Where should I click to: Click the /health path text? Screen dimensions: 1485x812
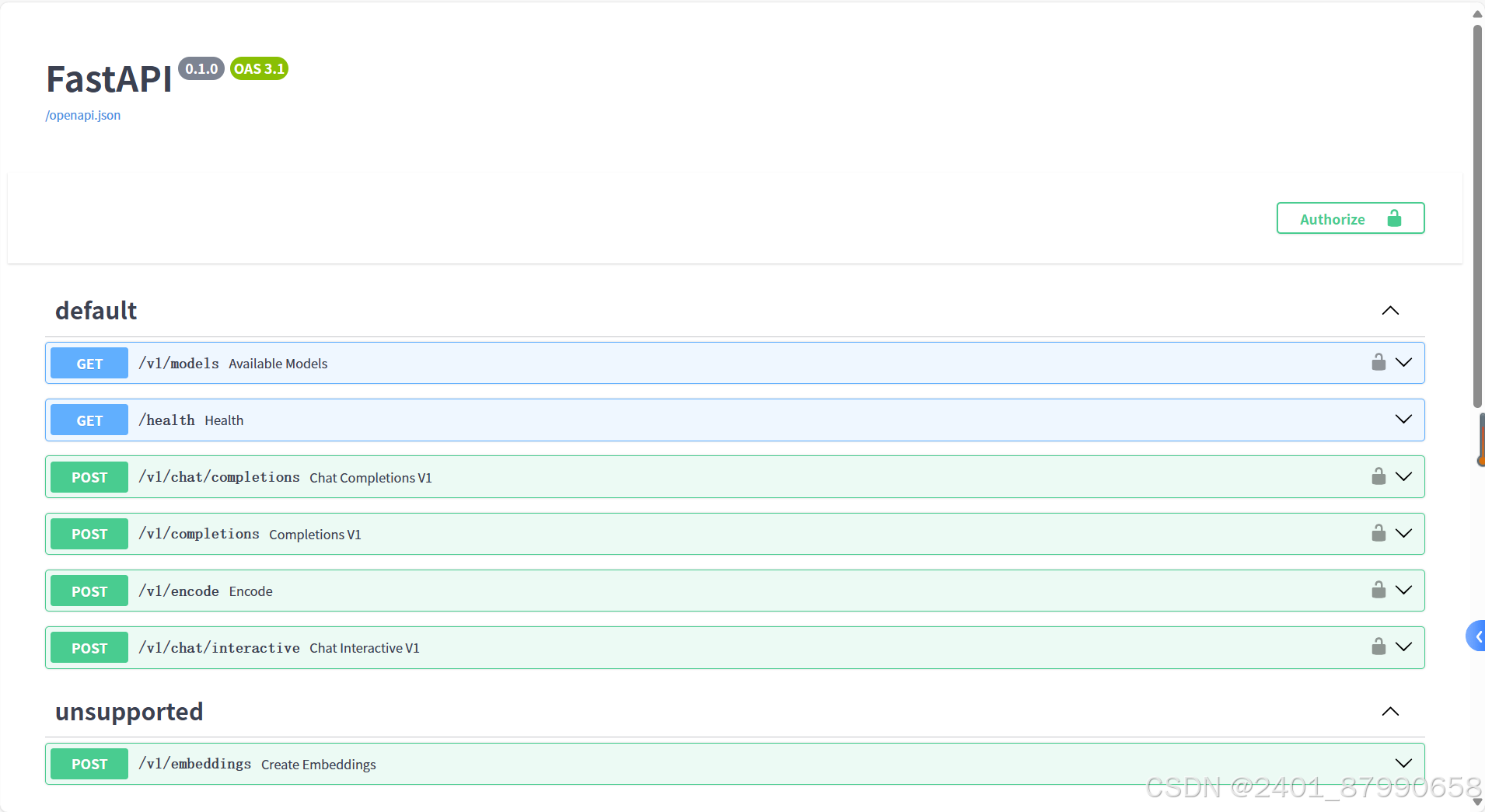point(166,420)
